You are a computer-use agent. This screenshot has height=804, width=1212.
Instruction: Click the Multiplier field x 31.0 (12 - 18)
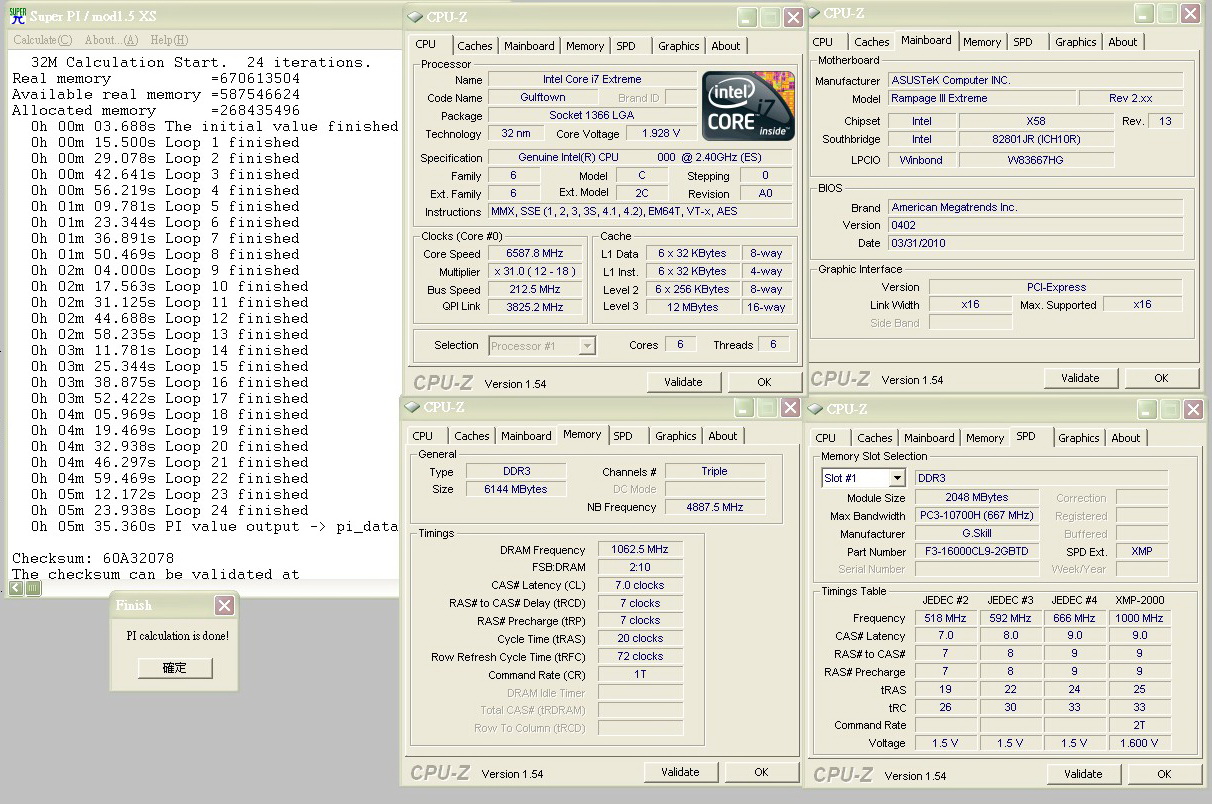(535, 272)
